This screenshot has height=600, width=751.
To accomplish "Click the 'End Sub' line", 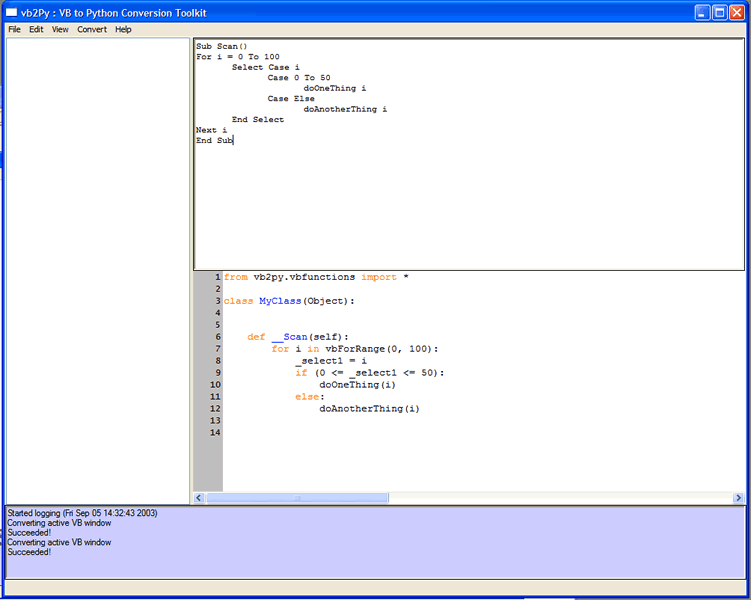I will tap(214, 140).
